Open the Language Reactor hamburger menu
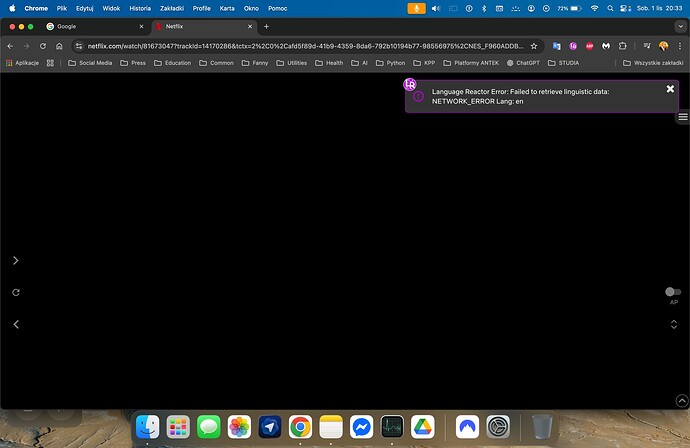This screenshot has height=448, width=690. tap(683, 117)
